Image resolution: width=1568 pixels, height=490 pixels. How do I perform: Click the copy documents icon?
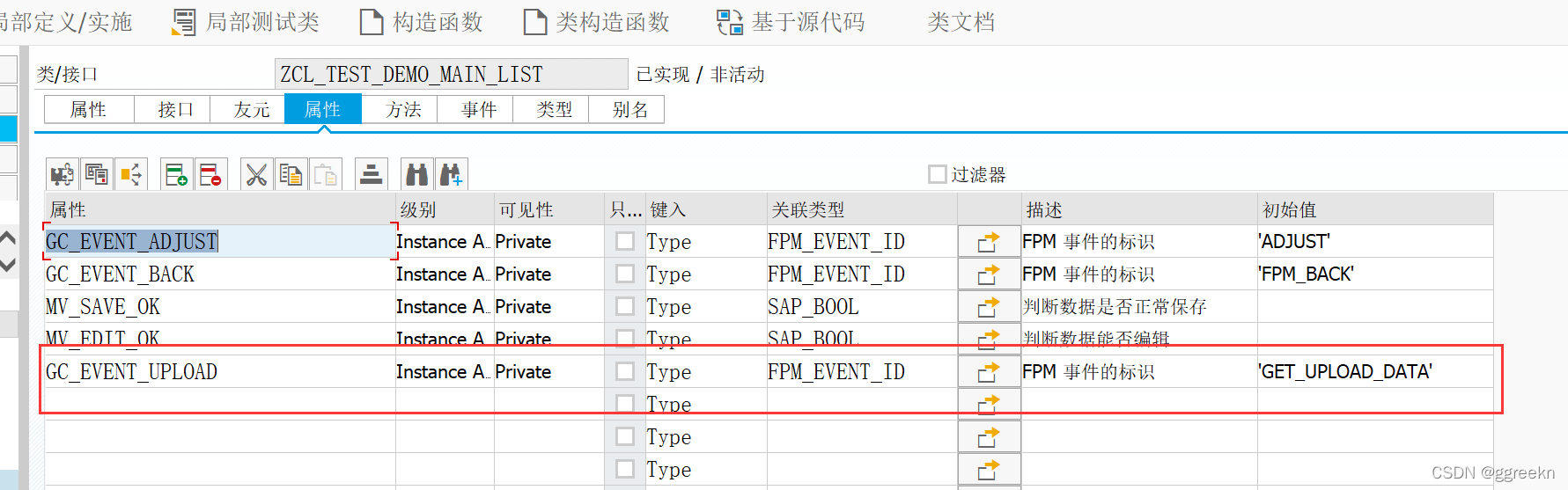coord(291,174)
